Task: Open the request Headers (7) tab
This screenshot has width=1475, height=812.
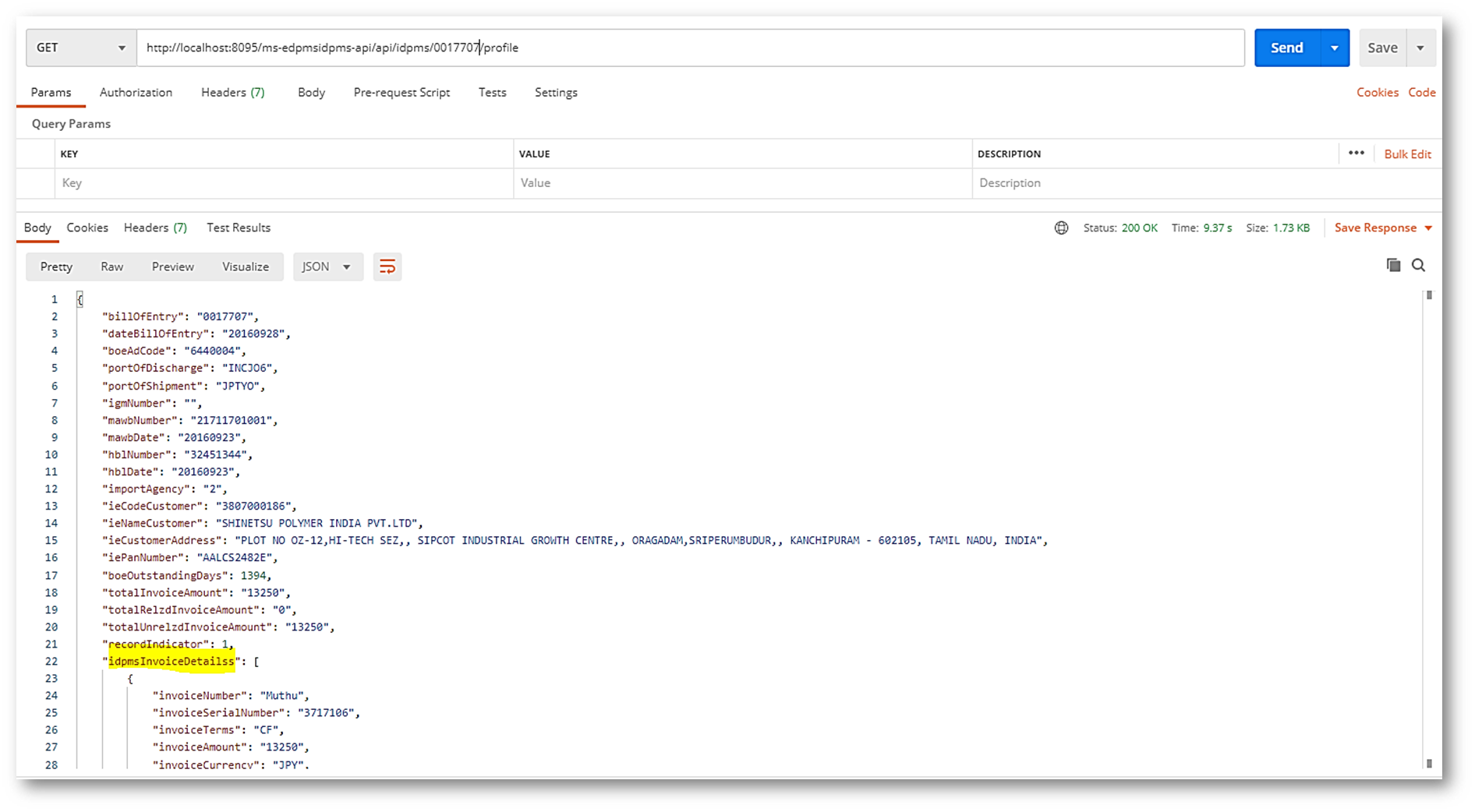Action: 232,93
